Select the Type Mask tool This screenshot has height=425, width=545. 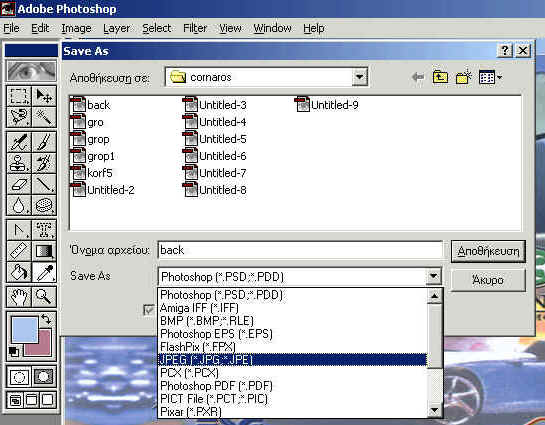pos(44,230)
